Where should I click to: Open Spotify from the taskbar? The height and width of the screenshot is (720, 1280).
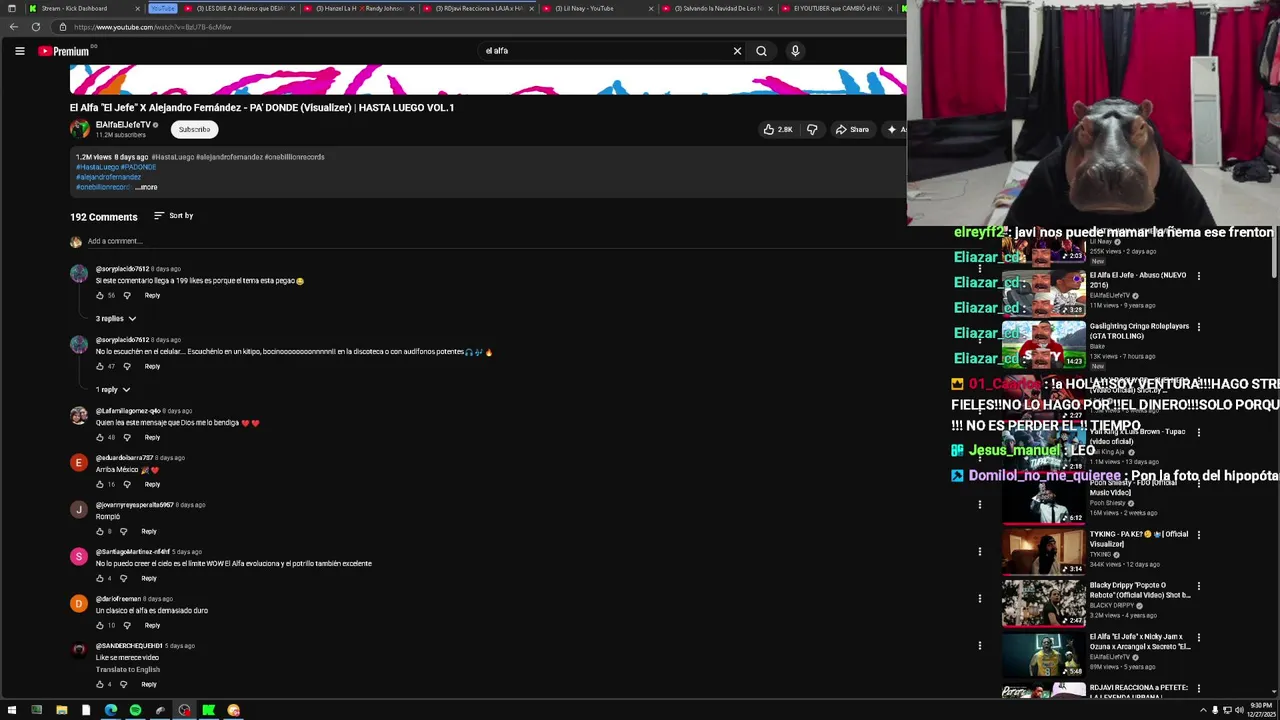click(x=135, y=710)
